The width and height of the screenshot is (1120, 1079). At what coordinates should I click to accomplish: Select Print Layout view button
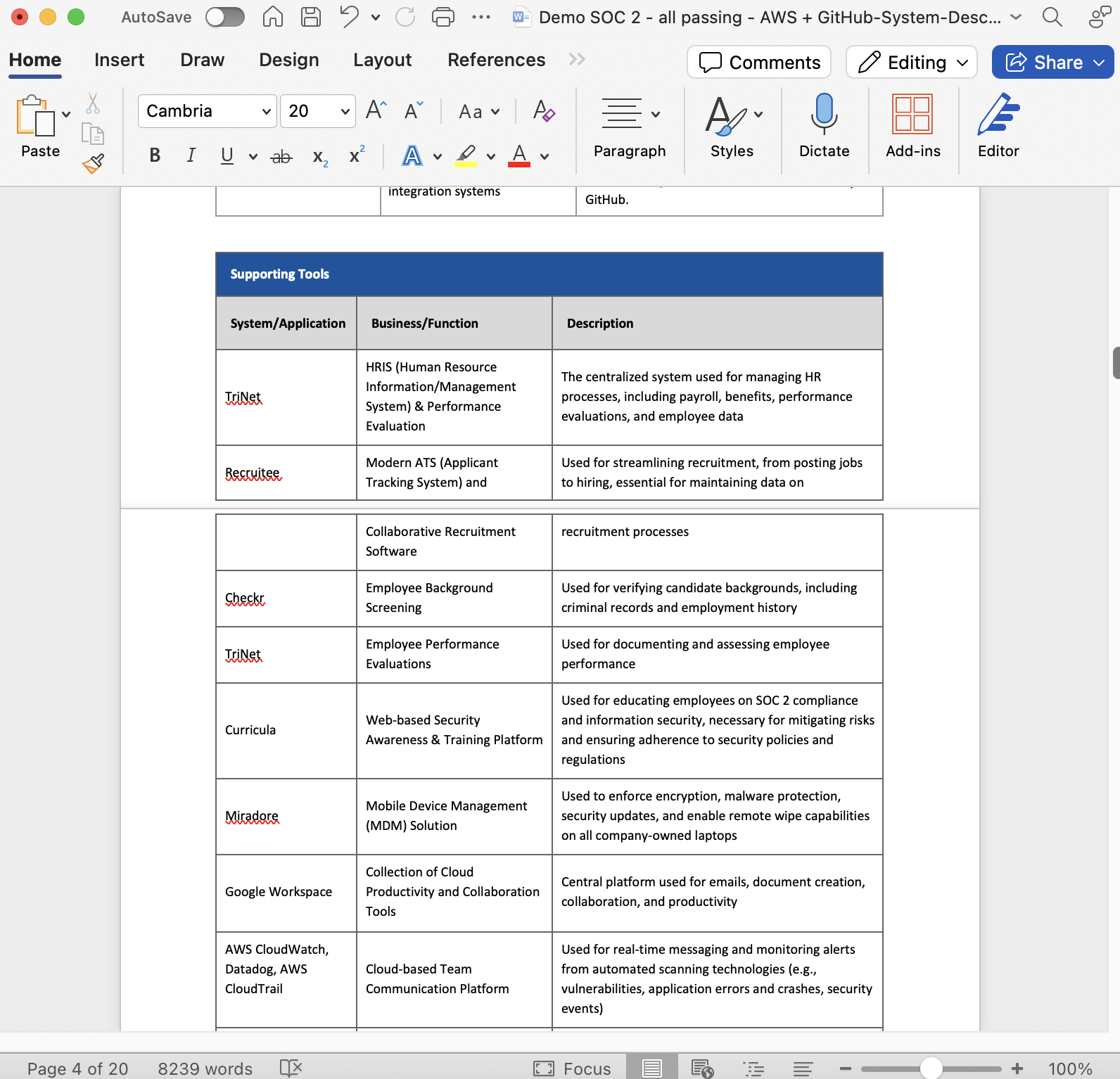[651, 1068]
